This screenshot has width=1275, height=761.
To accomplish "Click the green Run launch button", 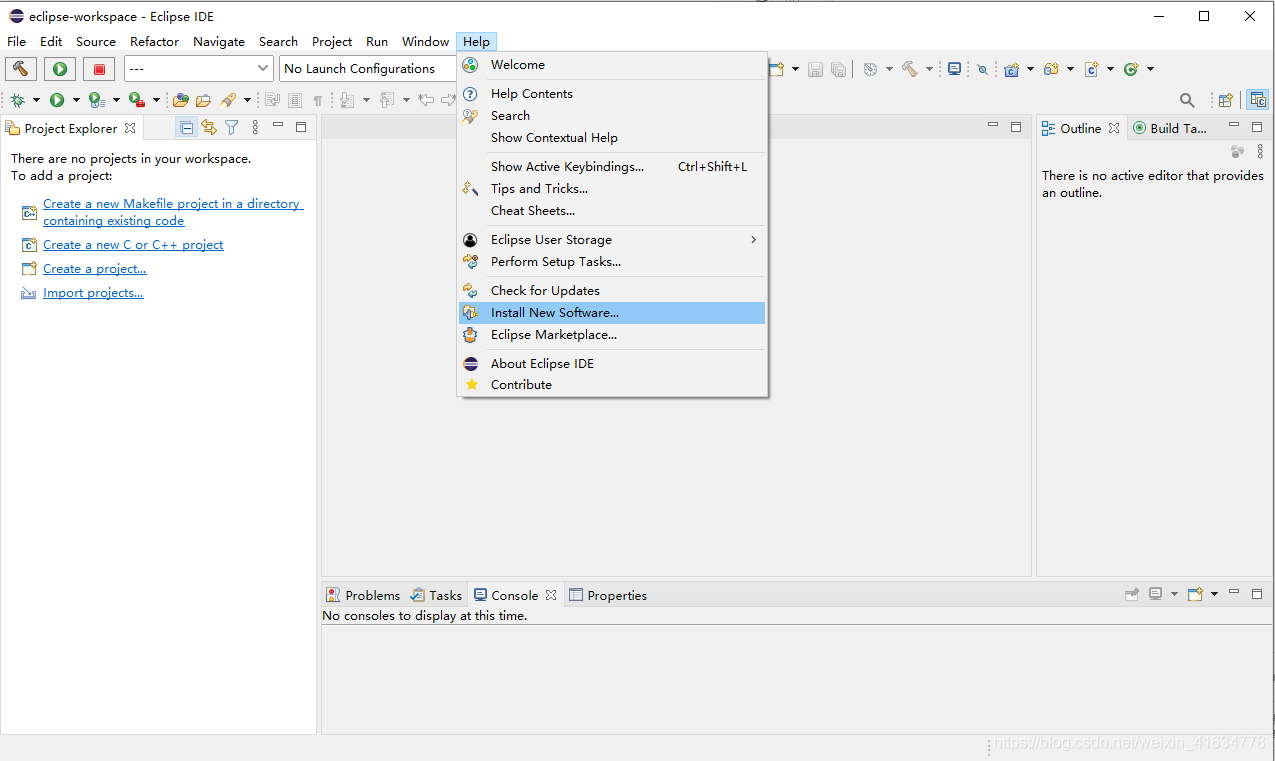I will (60, 69).
